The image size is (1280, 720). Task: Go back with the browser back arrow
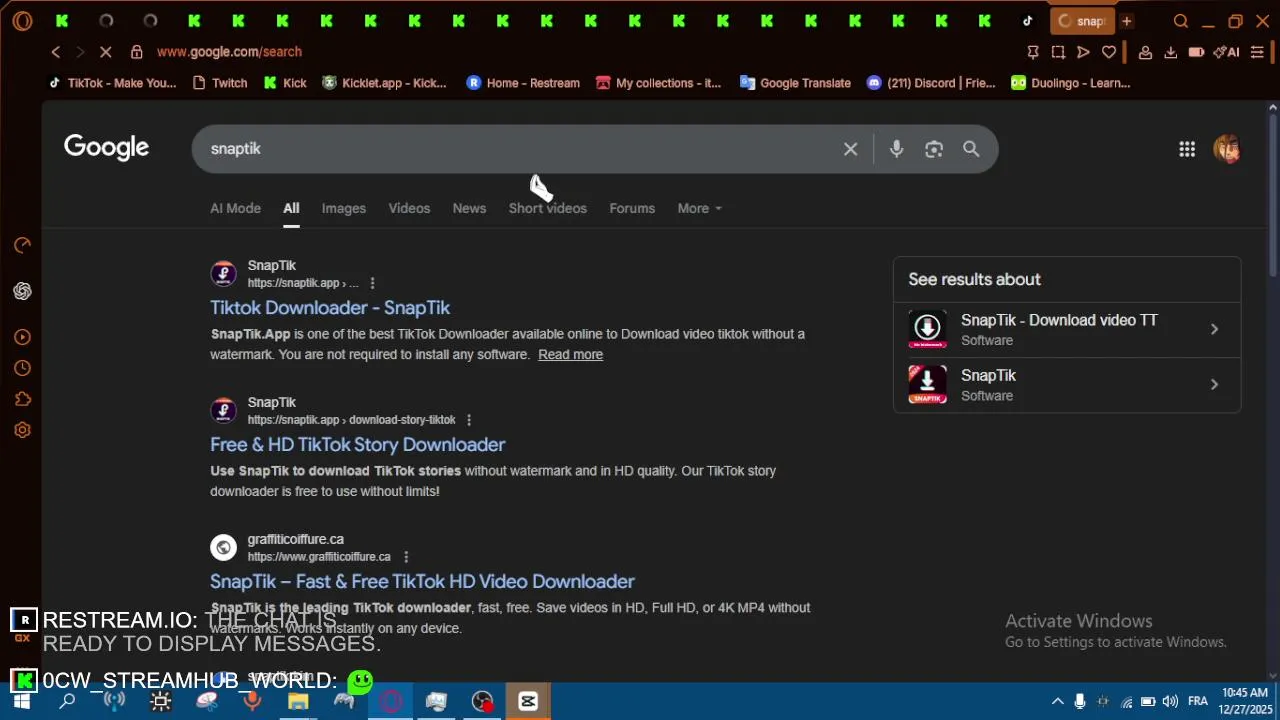56,52
